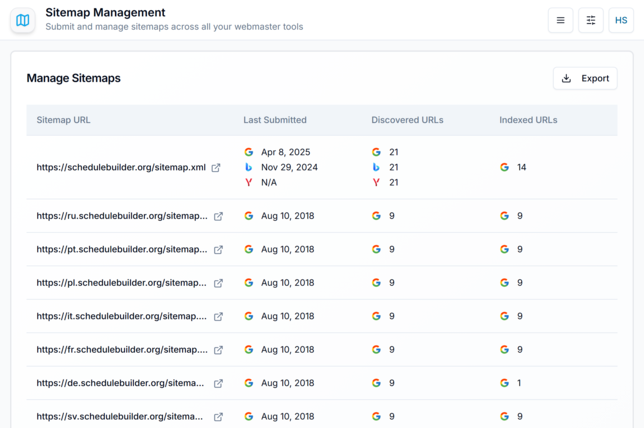This screenshot has width=644, height=428.
Task: Export the sitemaps list
Action: pos(585,78)
